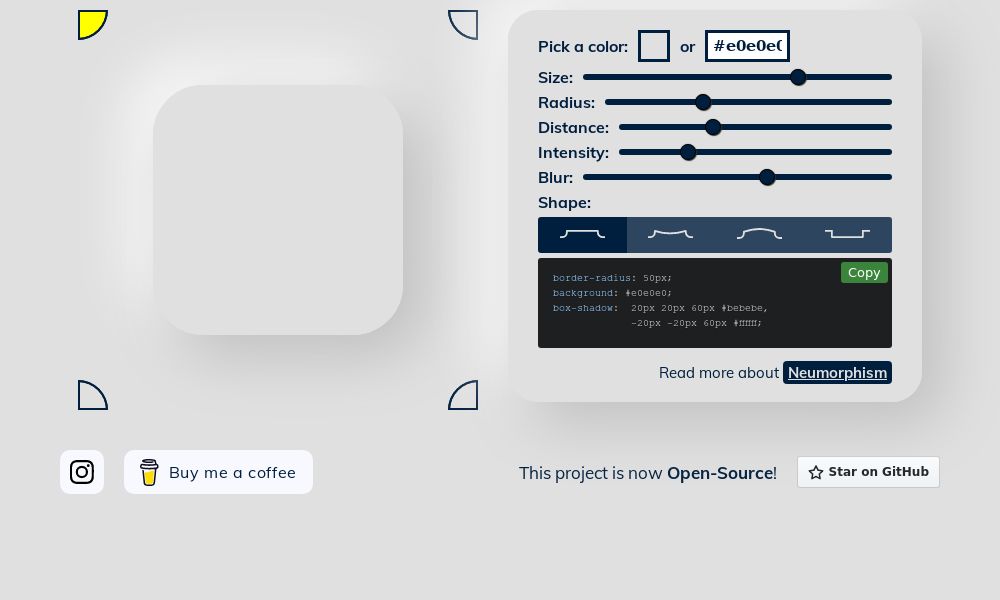Open the Instagram profile icon
Image resolution: width=1000 pixels, height=600 pixels.
[82, 471]
